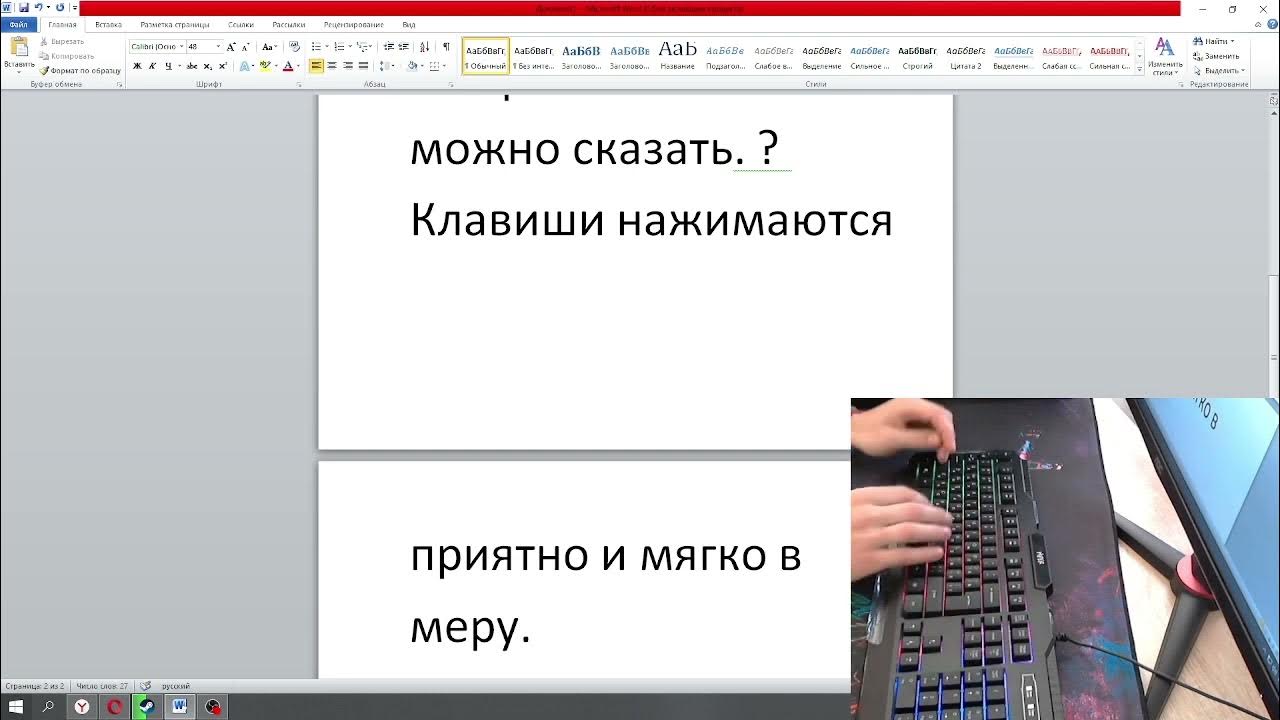Screen dimensions: 1280x720
Task: Open shading paint bucket color
Action: point(412,66)
